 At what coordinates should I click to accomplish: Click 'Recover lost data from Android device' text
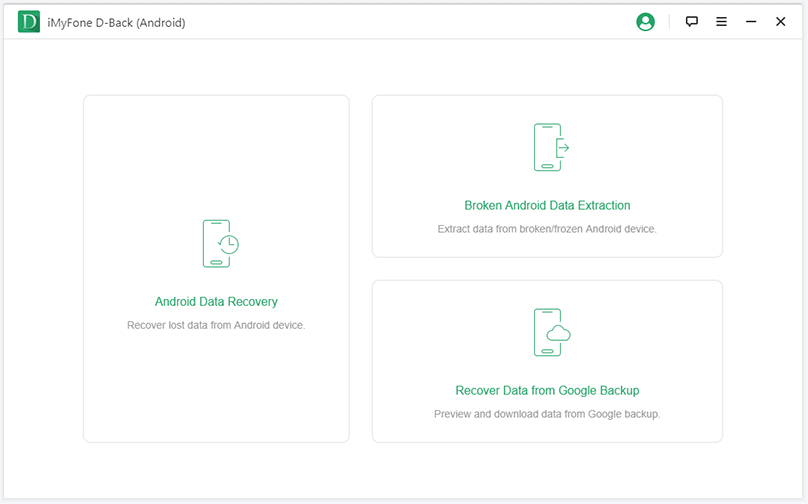click(216, 325)
